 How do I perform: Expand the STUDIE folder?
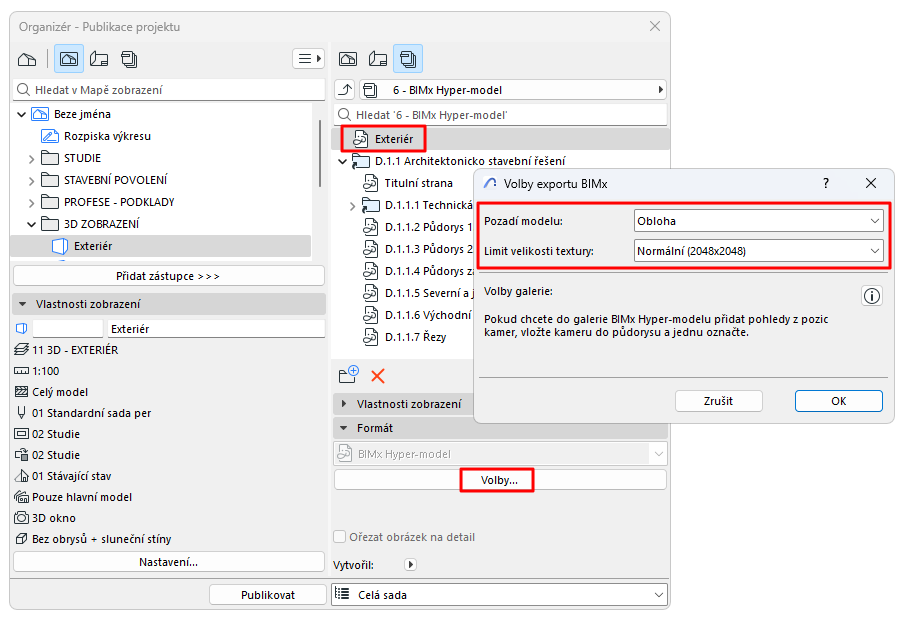[31, 158]
